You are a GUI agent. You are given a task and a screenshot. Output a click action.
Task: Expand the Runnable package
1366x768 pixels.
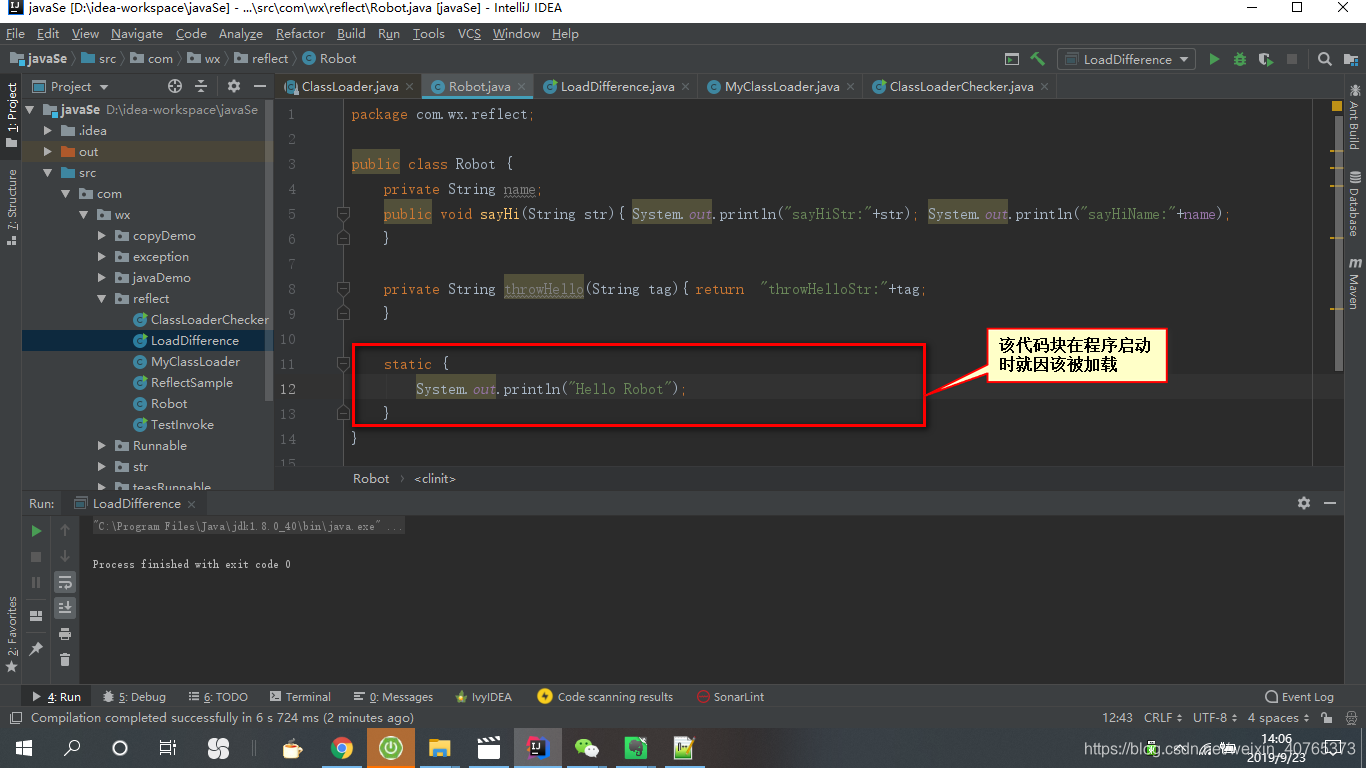click(102, 446)
